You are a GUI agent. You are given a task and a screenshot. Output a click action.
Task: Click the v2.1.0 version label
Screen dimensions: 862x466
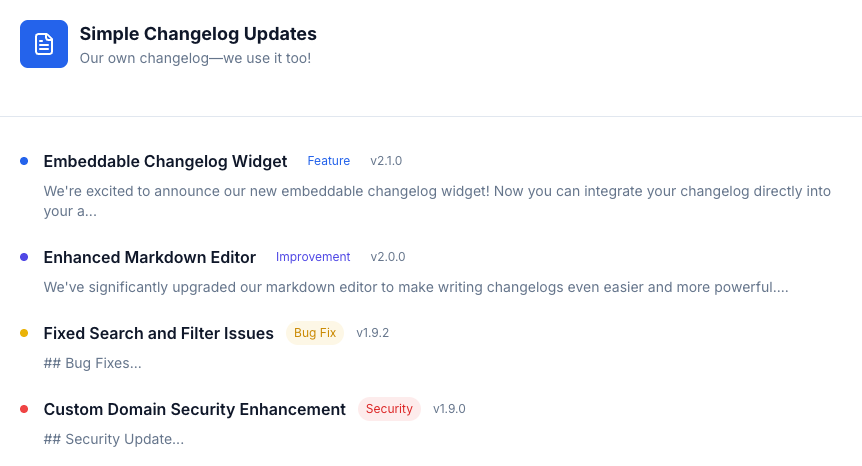[386, 161]
